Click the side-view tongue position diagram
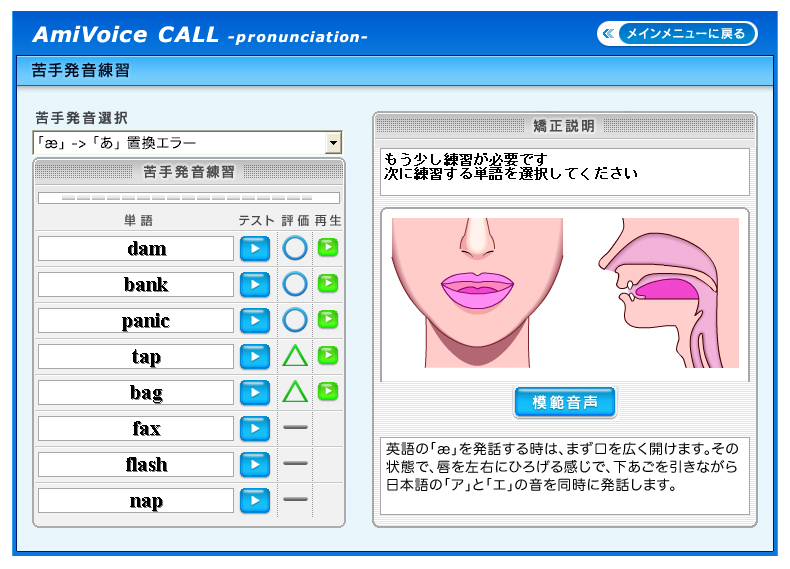Screen dimensions: 790x569 669,292
